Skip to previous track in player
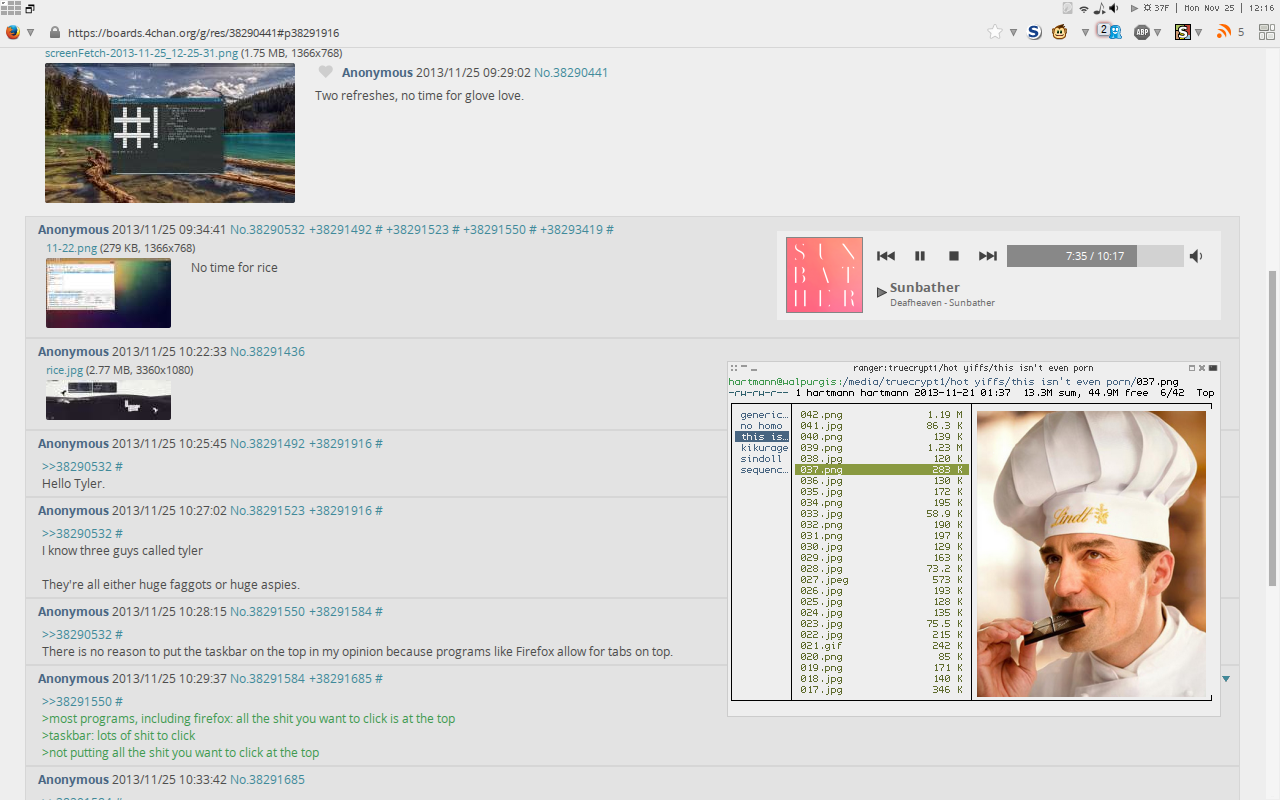The image size is (1280, 800). (885, 256)
